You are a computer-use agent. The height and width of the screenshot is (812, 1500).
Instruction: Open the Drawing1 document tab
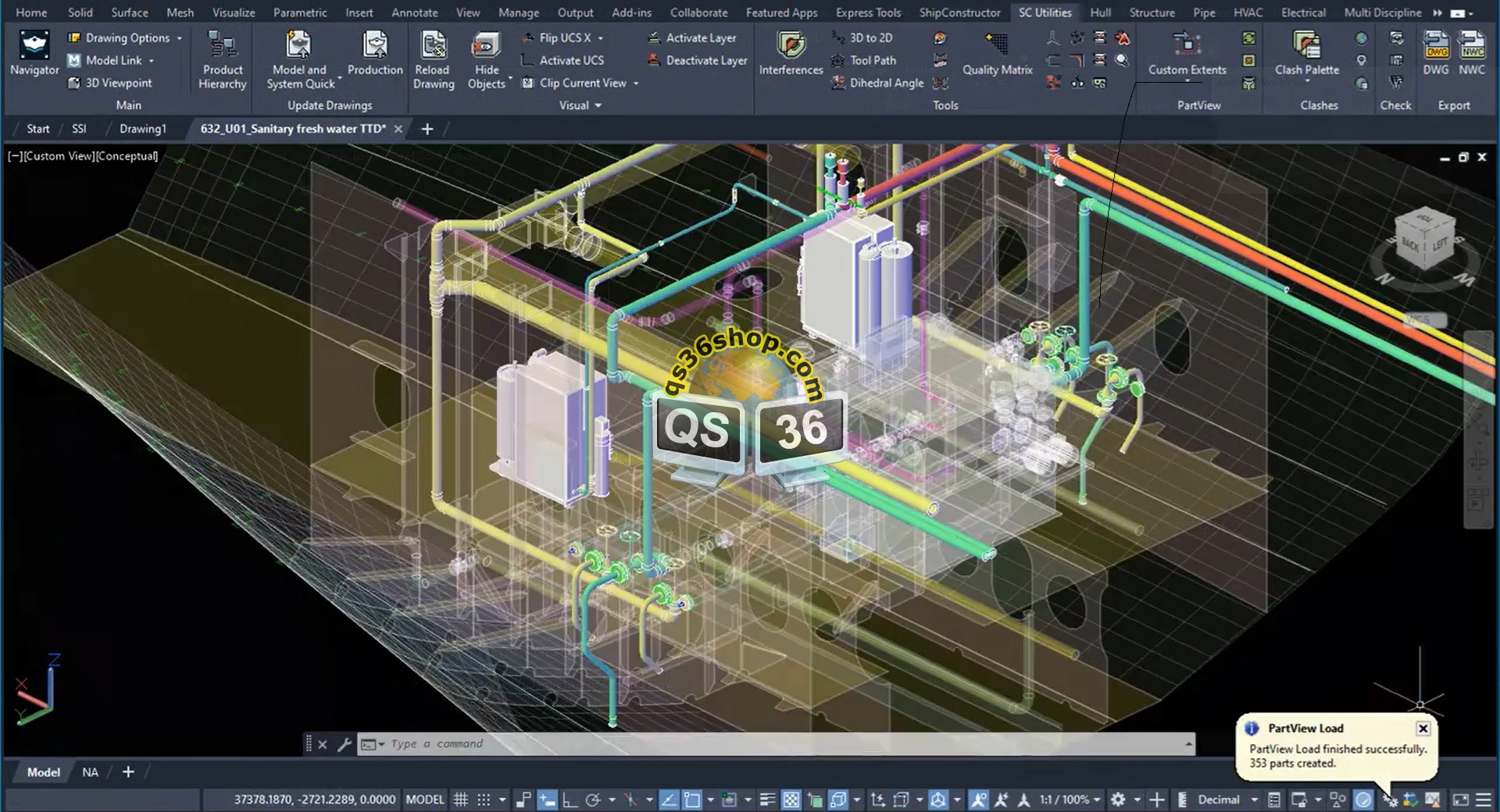point(143,129)
